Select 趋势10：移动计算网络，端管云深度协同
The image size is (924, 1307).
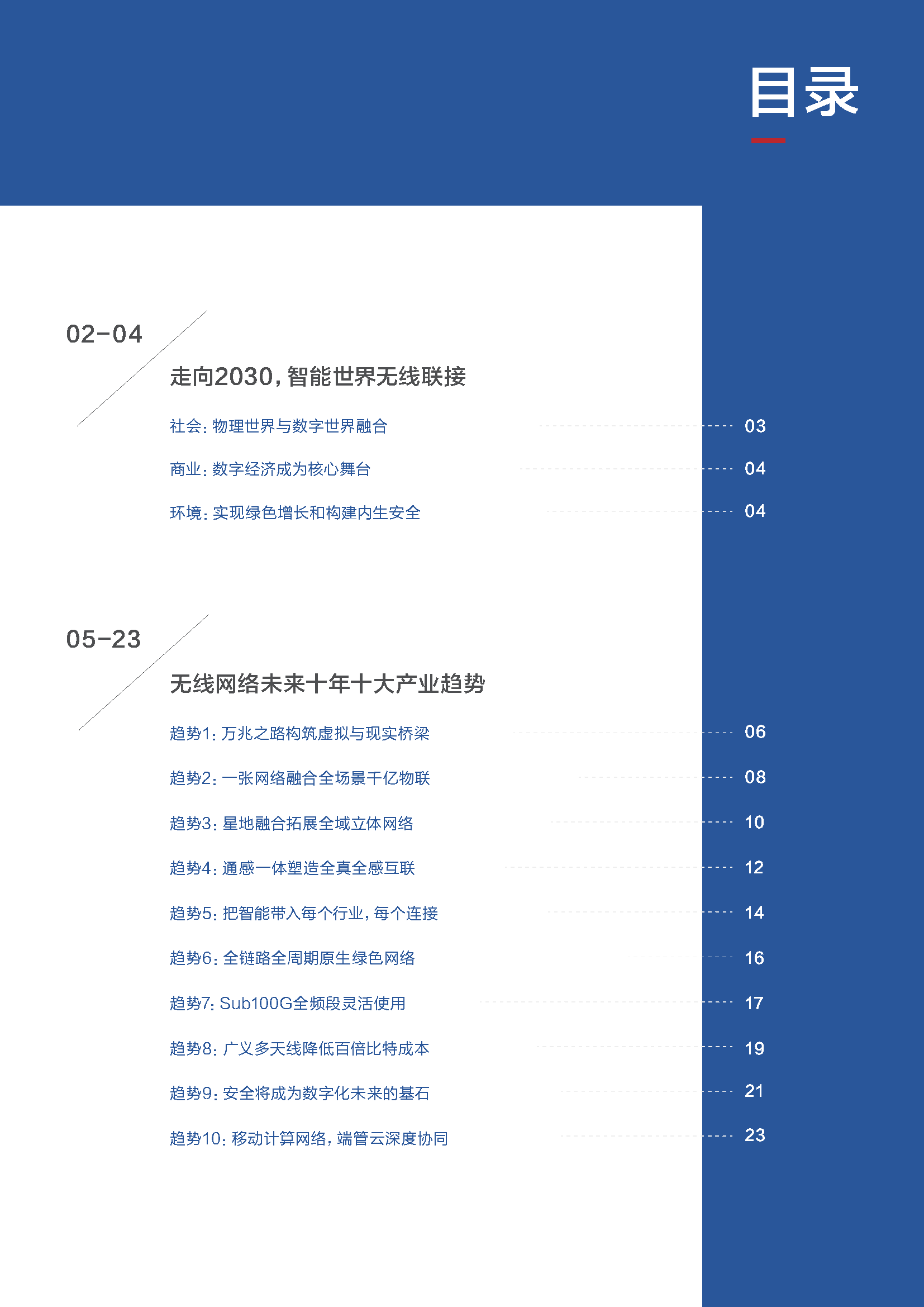(309, 1139)
